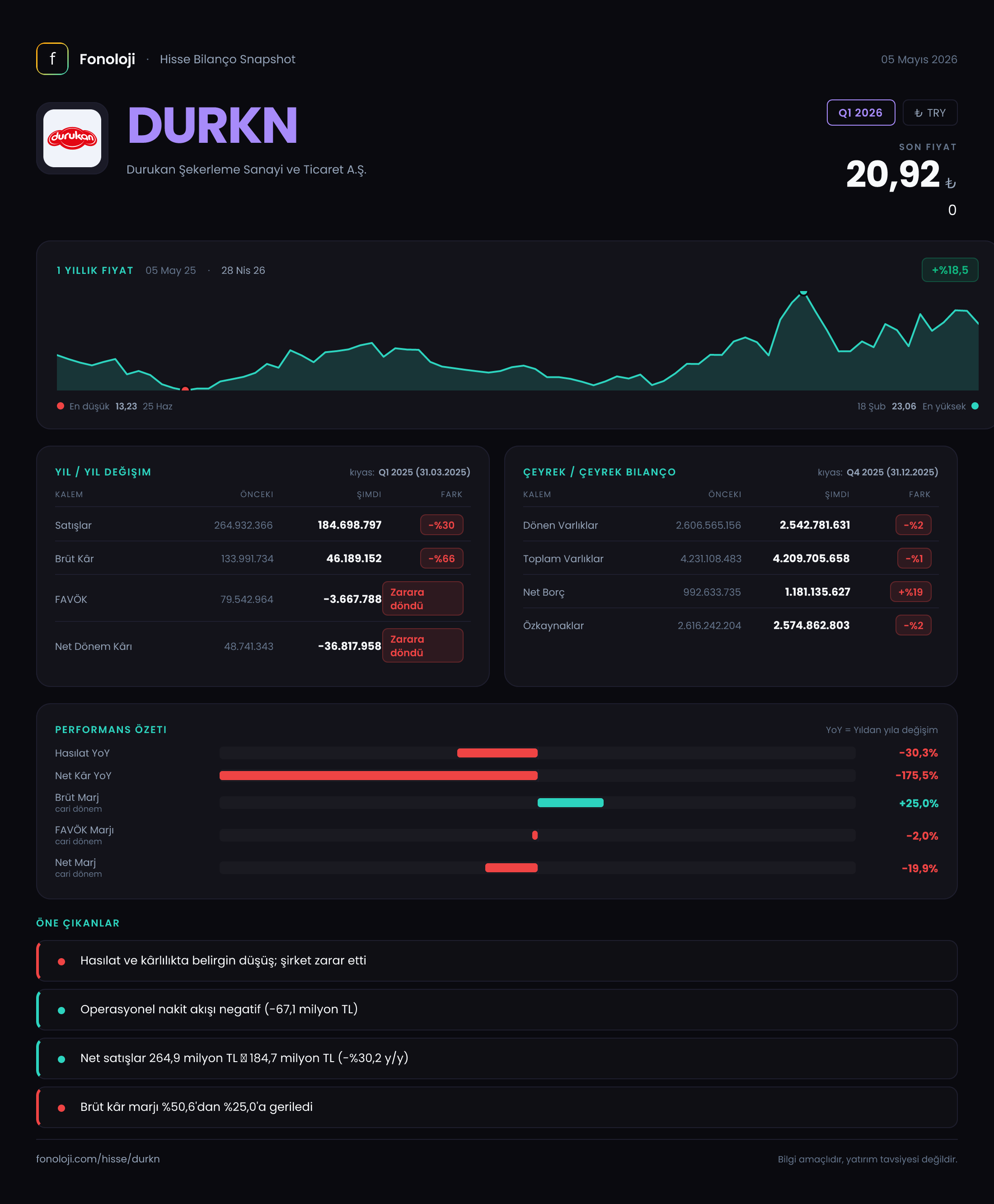Click the Net Borç +%19 badge
Viewport: 994px width, 1204px height.
[x=910, y=592]
